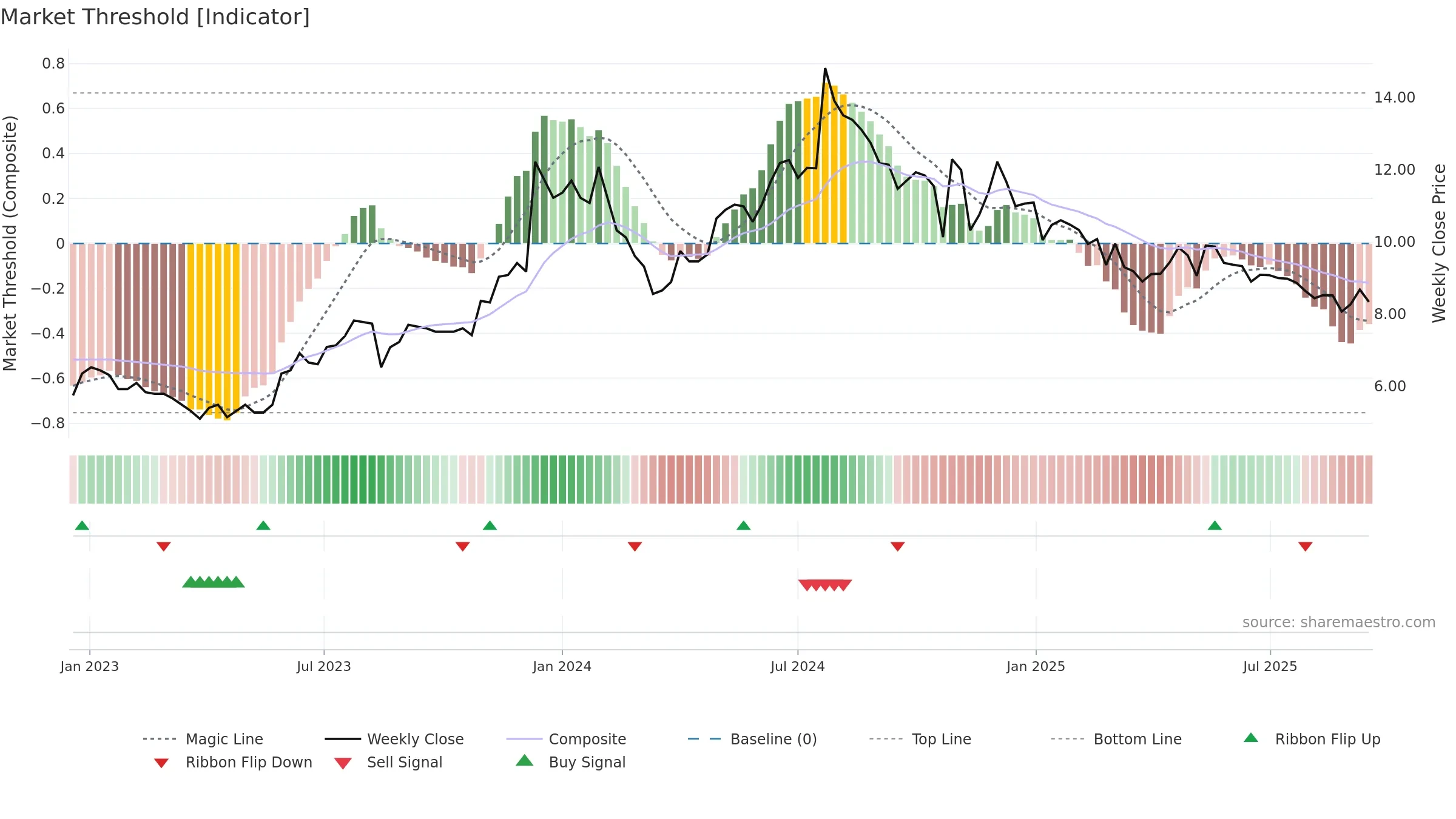Click the Ribbon Flip Down triangle near Sep 2024
This screenshot has width=1456, height=819.
coord(898,547)
